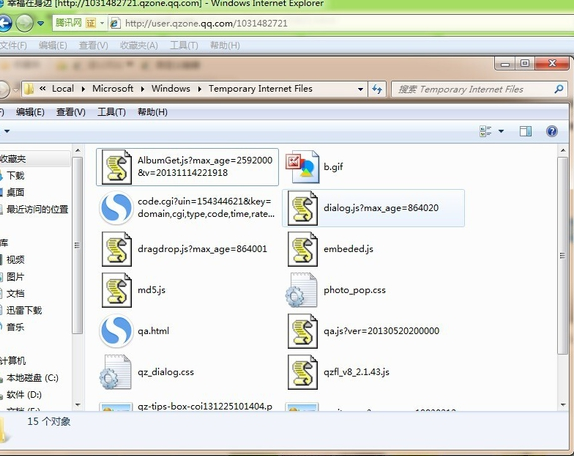Select 音乐 library in the sidebar
This screenshot has height=456, width=574.
coord(15,327)
